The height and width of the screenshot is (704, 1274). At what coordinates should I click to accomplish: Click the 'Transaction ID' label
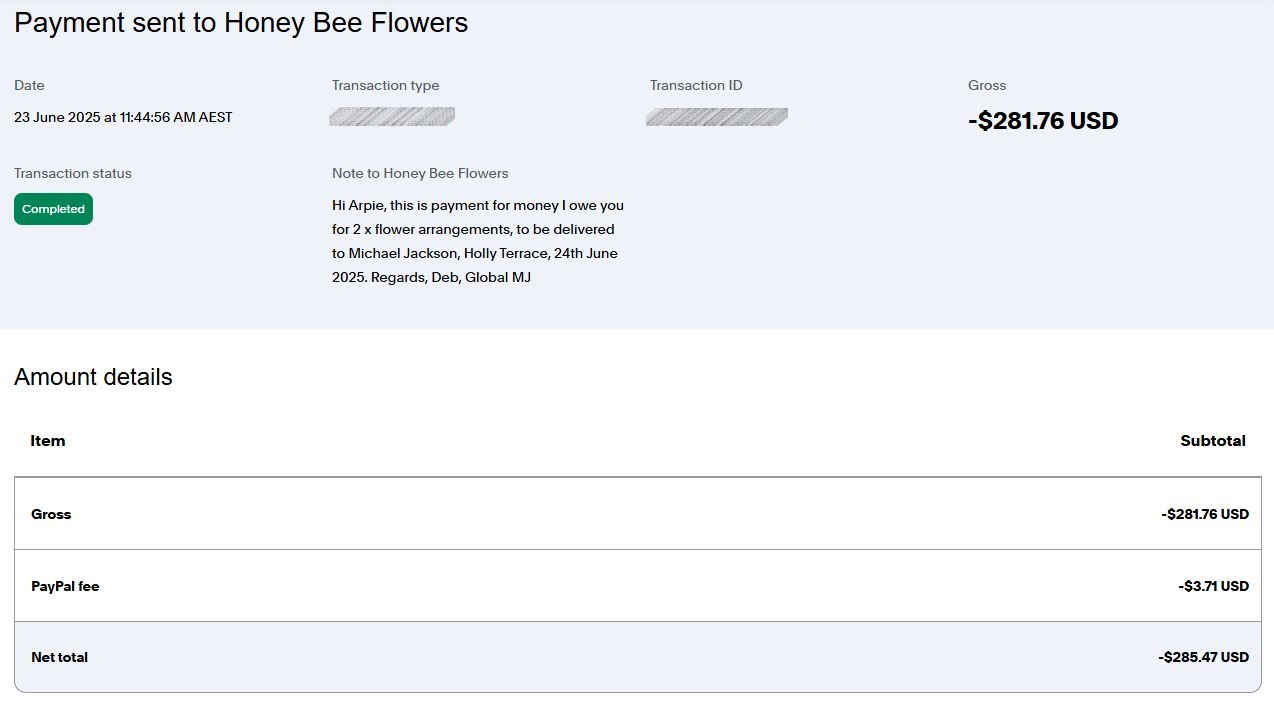tap(696, 86)
